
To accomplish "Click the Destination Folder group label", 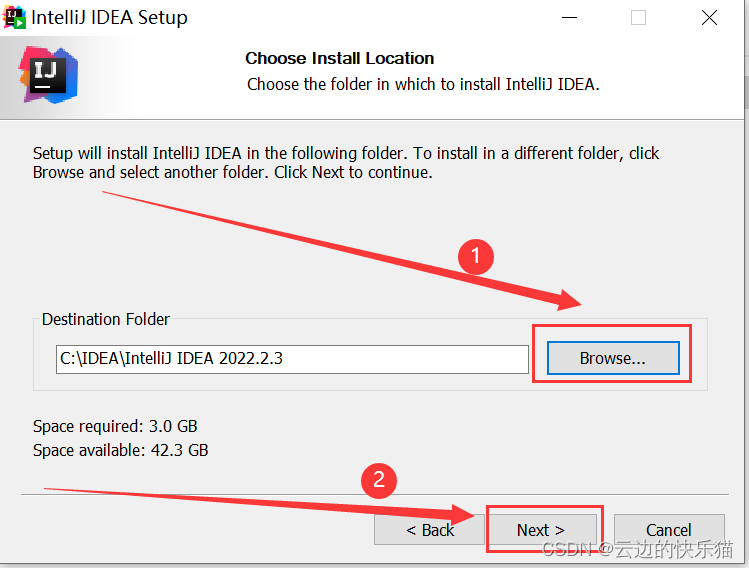I will [x=106, y=319].
